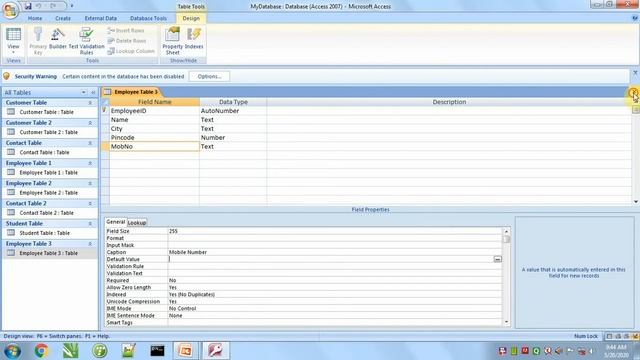Open the External Data tab
The width and height of the screenshot is (640, 360).
100,18
